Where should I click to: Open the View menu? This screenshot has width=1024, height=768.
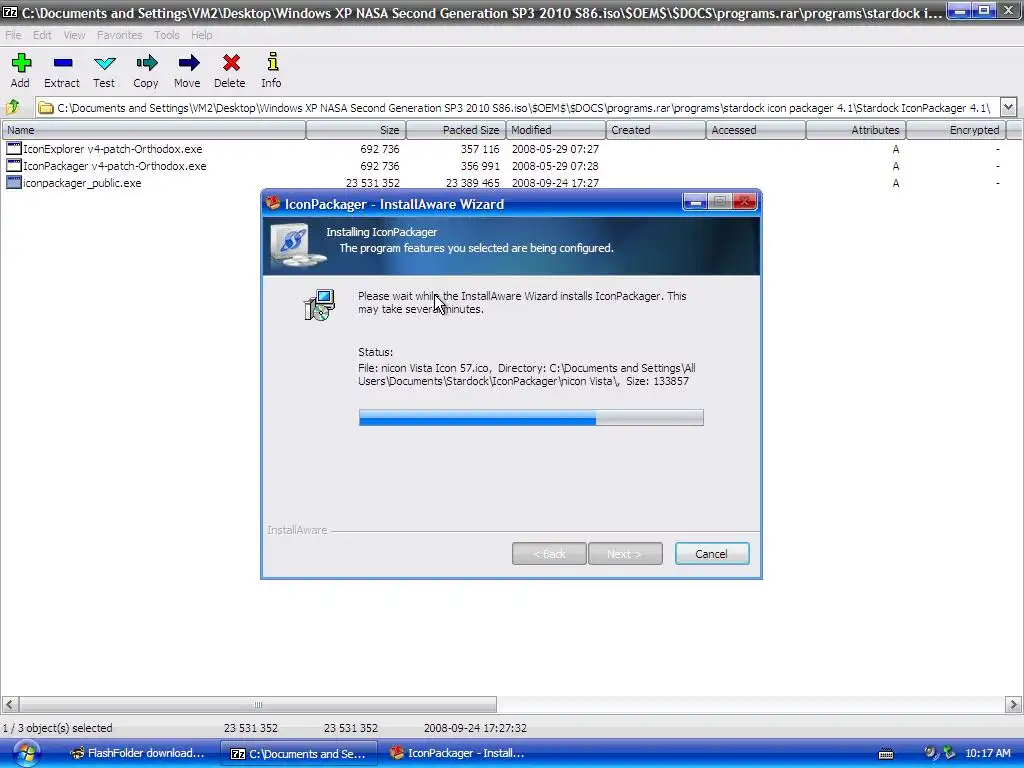[74, 35]
